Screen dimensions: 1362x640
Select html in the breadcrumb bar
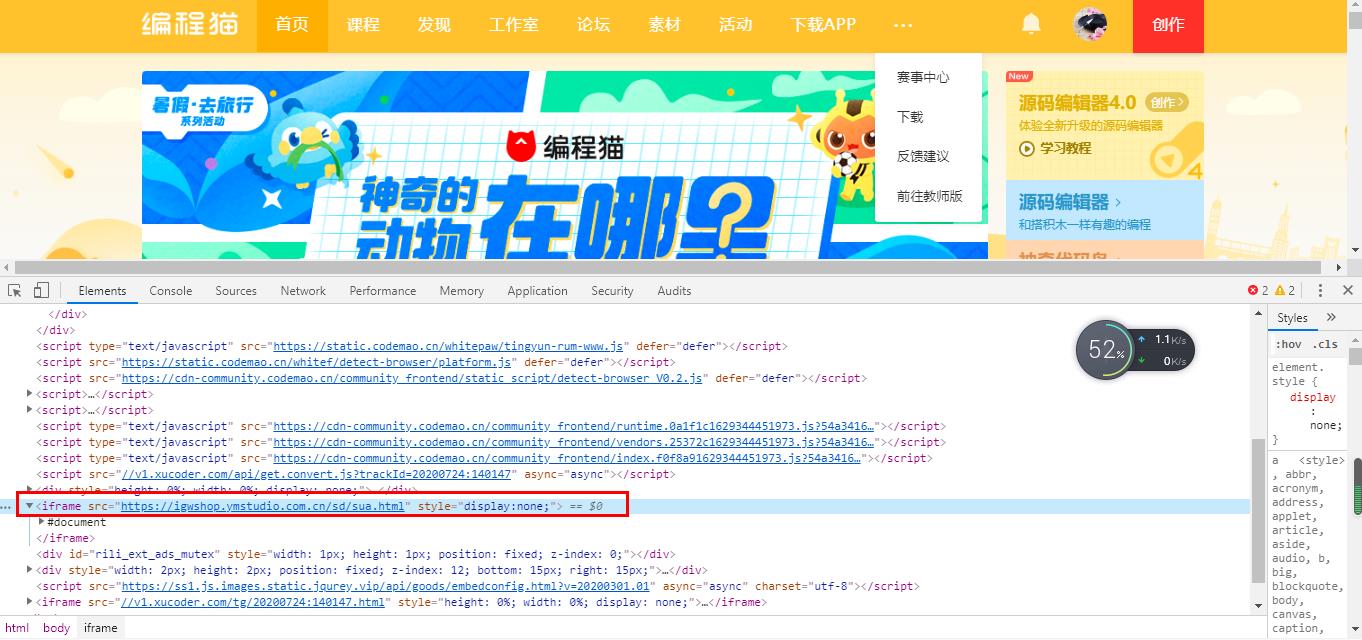point(17,628)
